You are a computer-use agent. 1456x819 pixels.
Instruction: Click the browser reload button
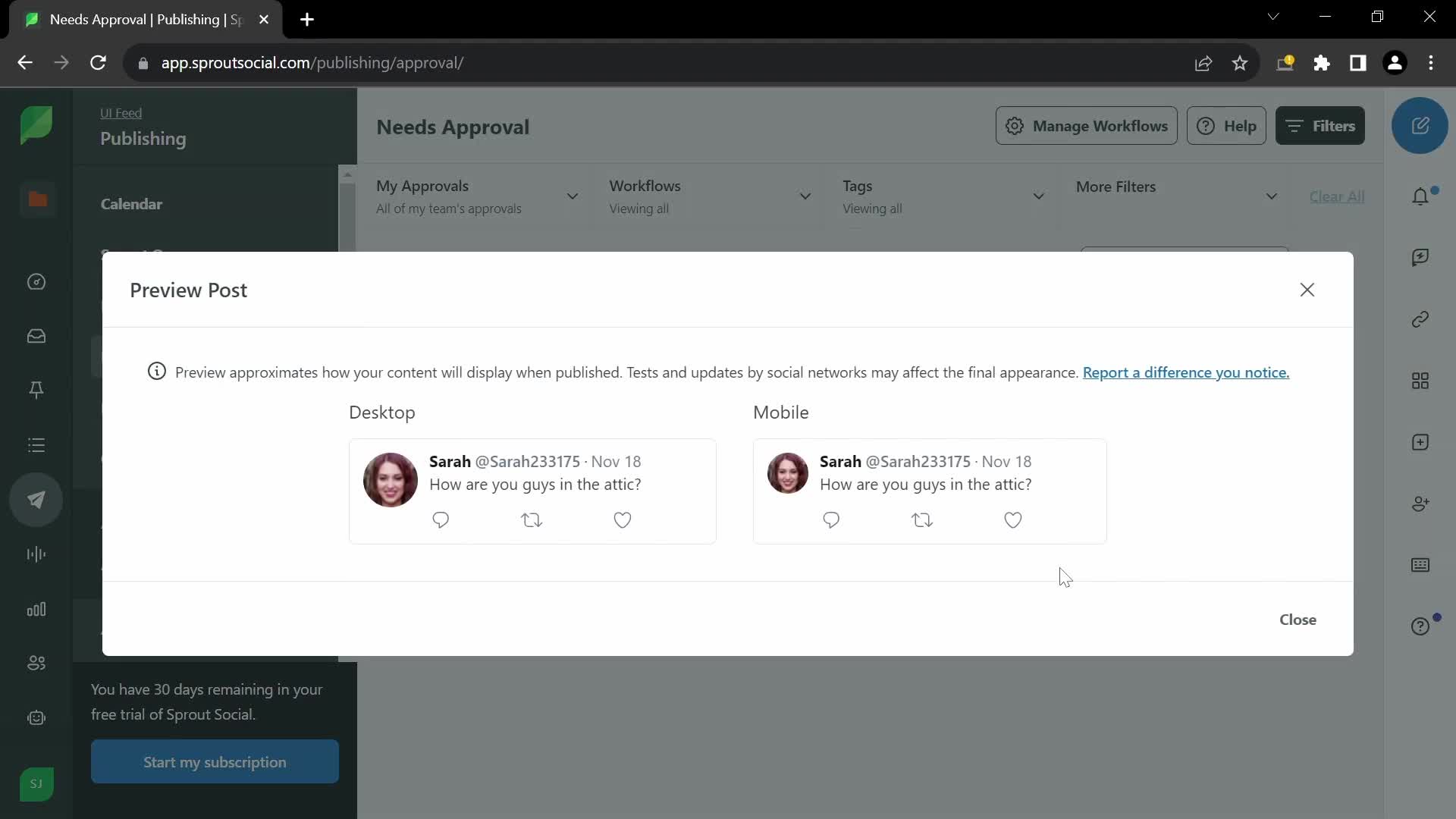click(98, 63)
